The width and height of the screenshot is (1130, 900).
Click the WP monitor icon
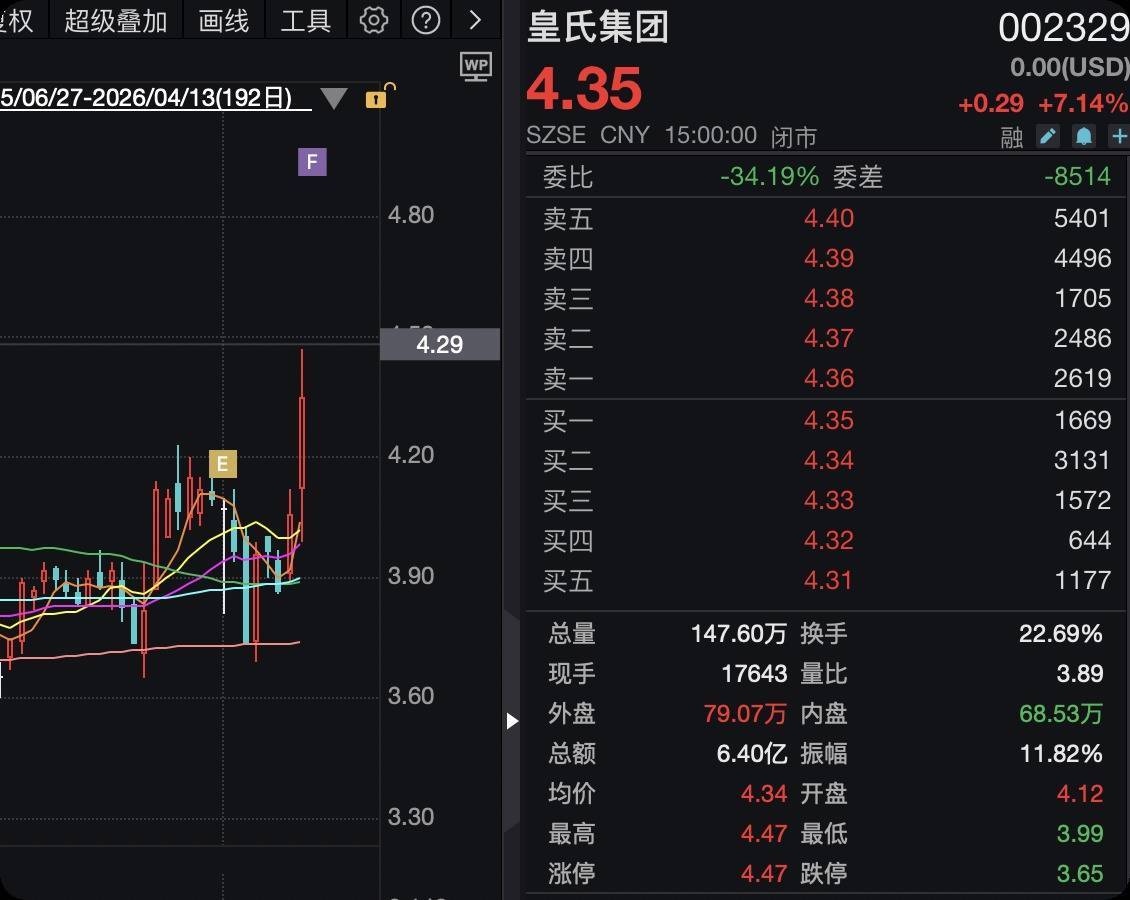click(476, 66)
